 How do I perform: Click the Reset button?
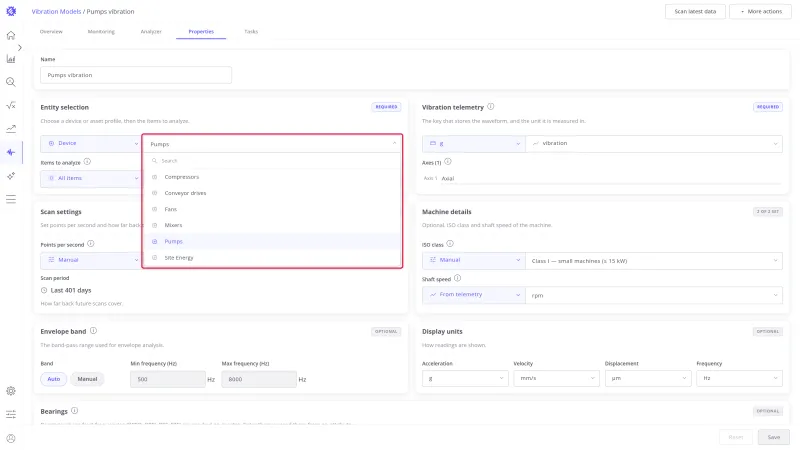736,437
